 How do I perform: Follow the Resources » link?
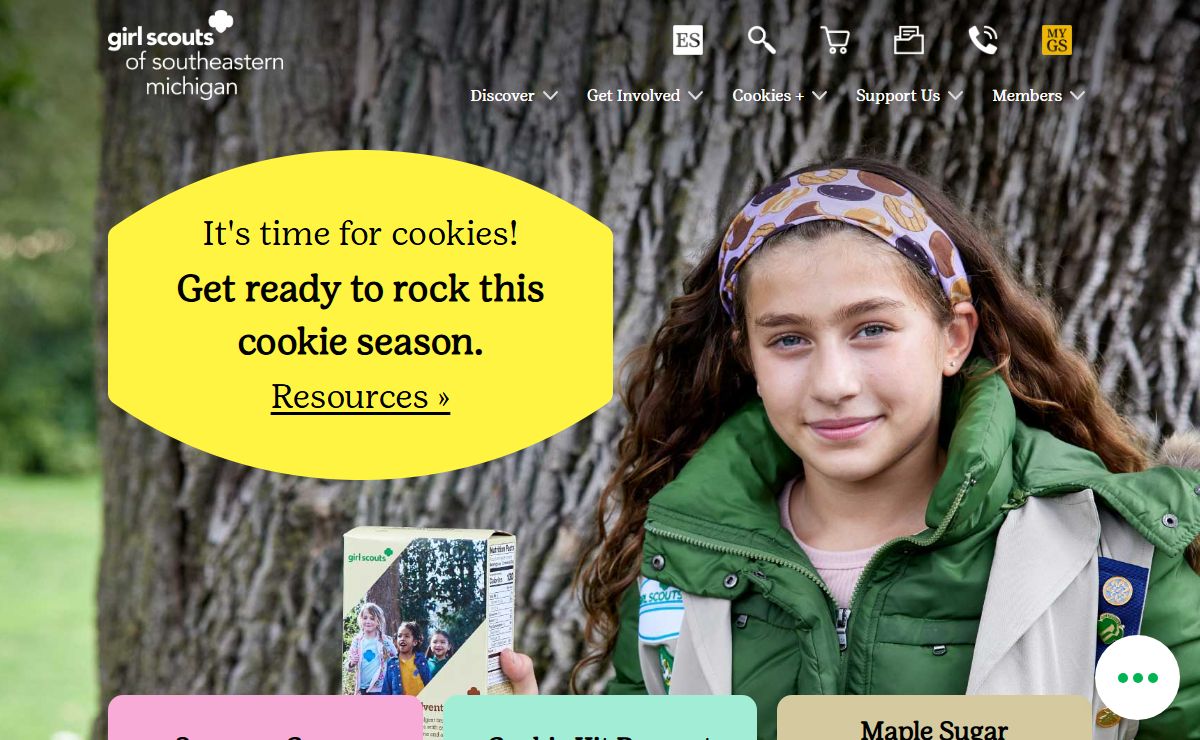360,397
